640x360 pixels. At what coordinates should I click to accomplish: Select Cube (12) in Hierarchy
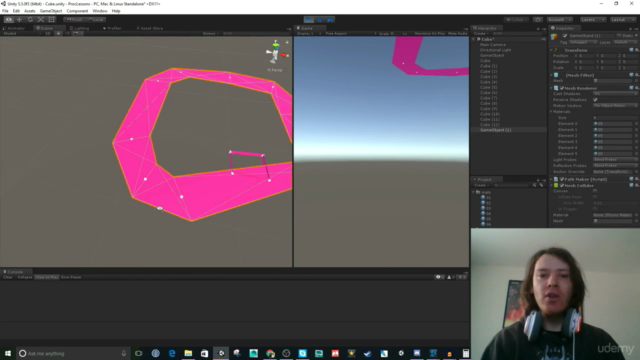pos(489,124)
